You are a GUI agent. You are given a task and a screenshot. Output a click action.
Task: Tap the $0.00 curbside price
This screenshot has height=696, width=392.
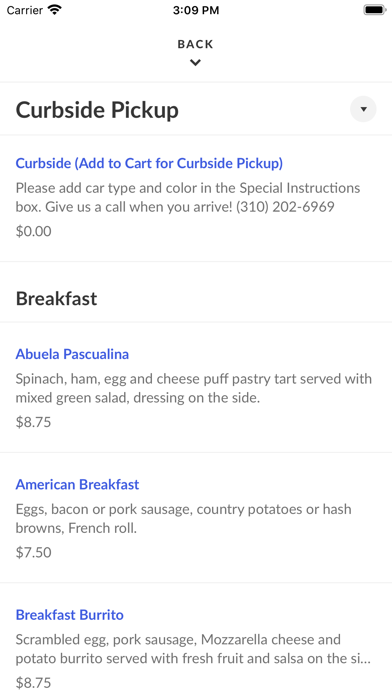pos(34,231)
